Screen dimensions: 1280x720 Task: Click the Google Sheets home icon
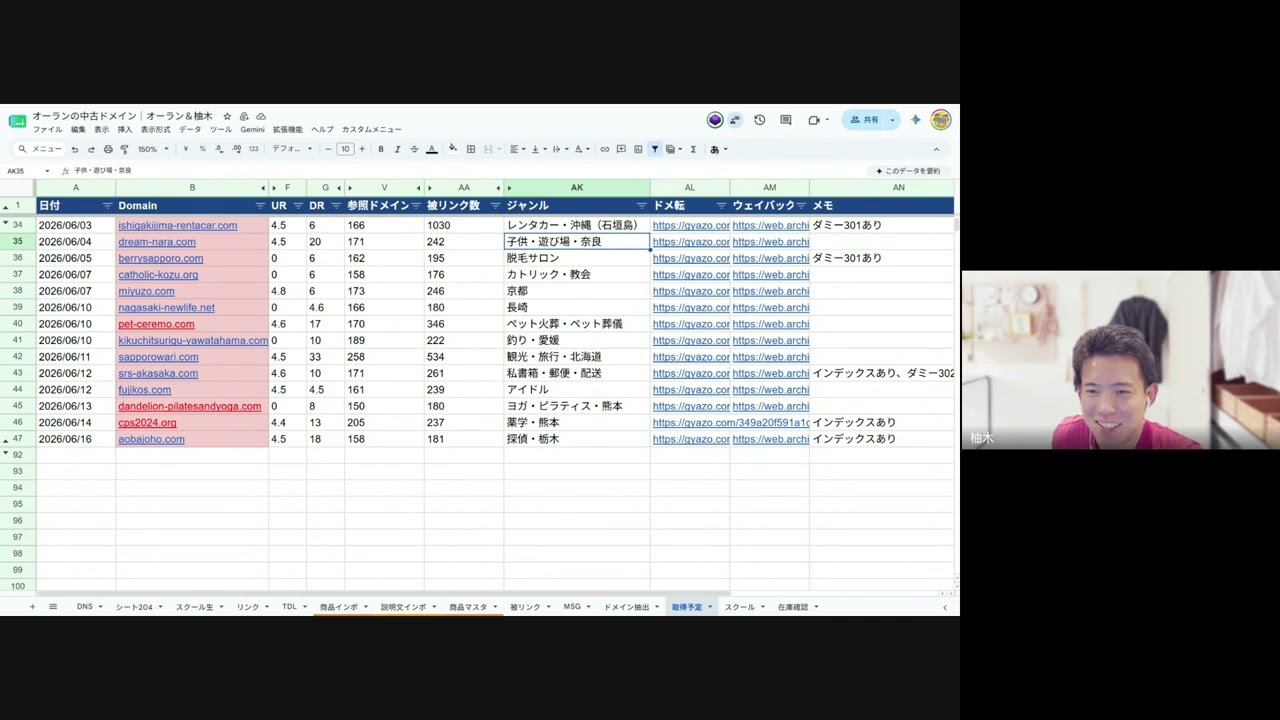pos(17,121)
